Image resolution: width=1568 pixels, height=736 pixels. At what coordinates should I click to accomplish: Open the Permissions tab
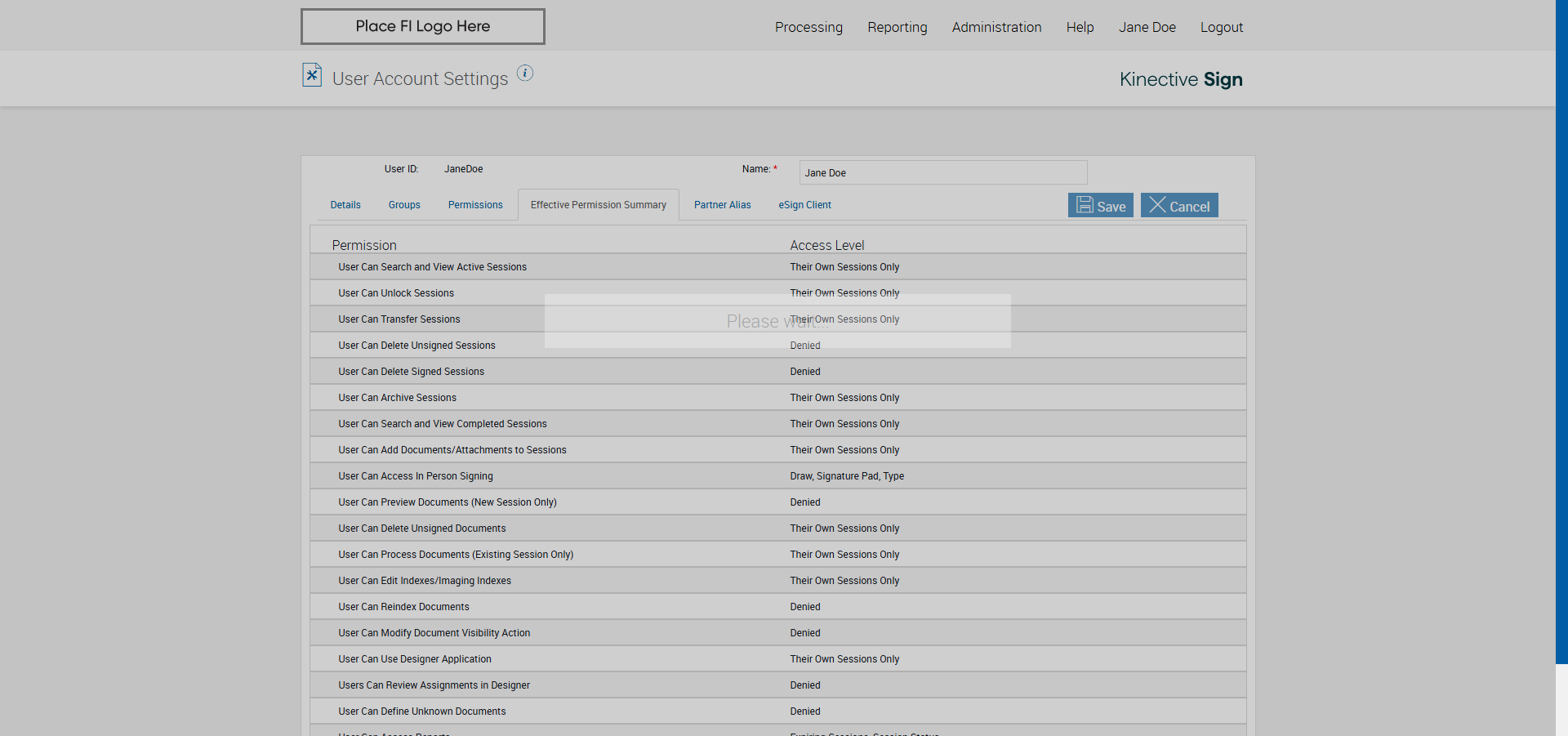pos(475,205)
